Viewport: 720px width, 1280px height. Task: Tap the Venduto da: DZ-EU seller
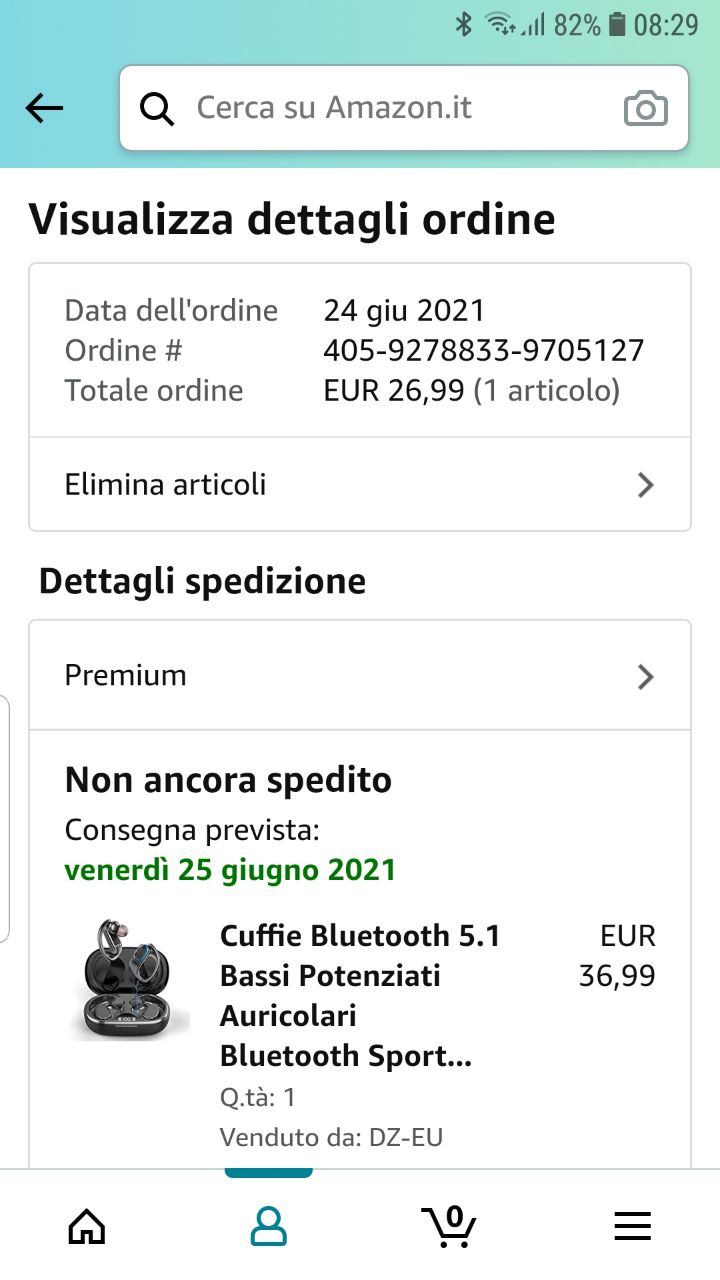331,1137
